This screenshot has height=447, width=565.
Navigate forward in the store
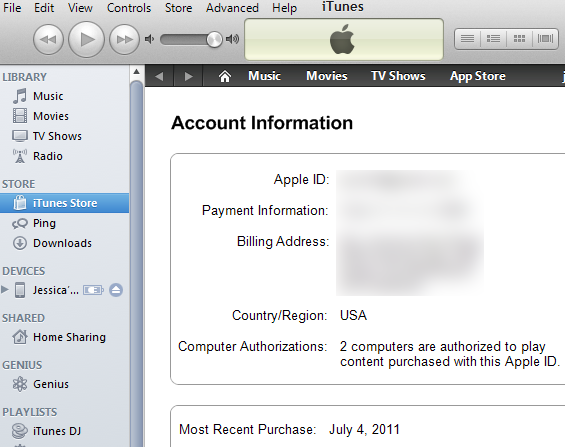[188, 76]
